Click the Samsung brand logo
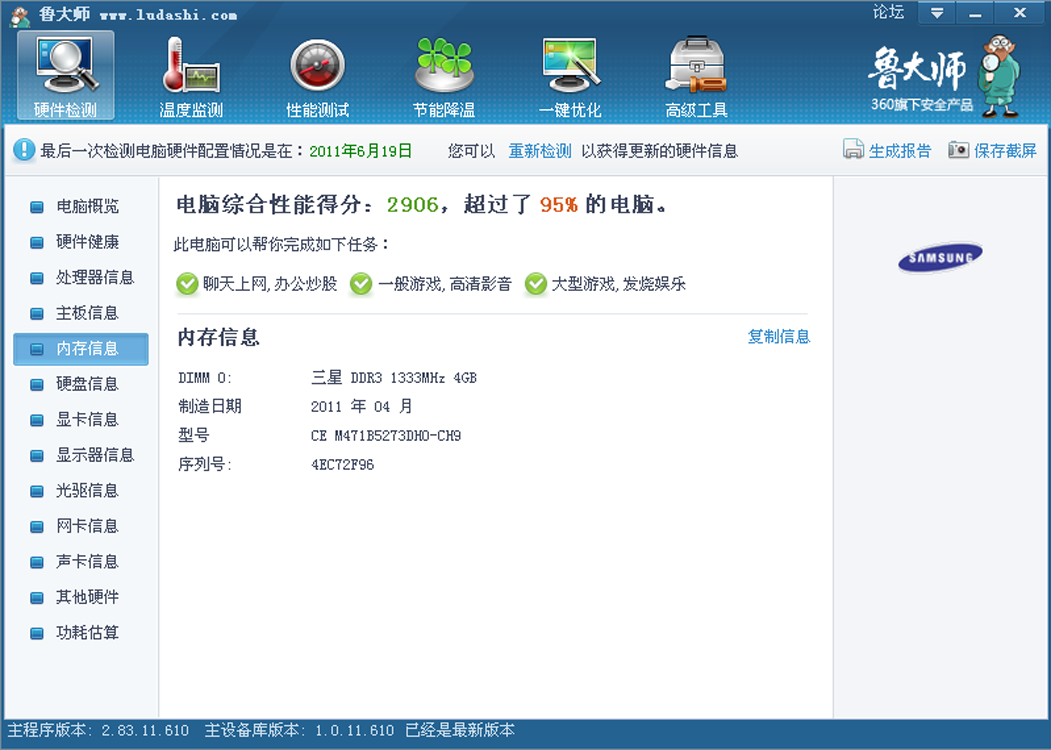 (940, 257)
